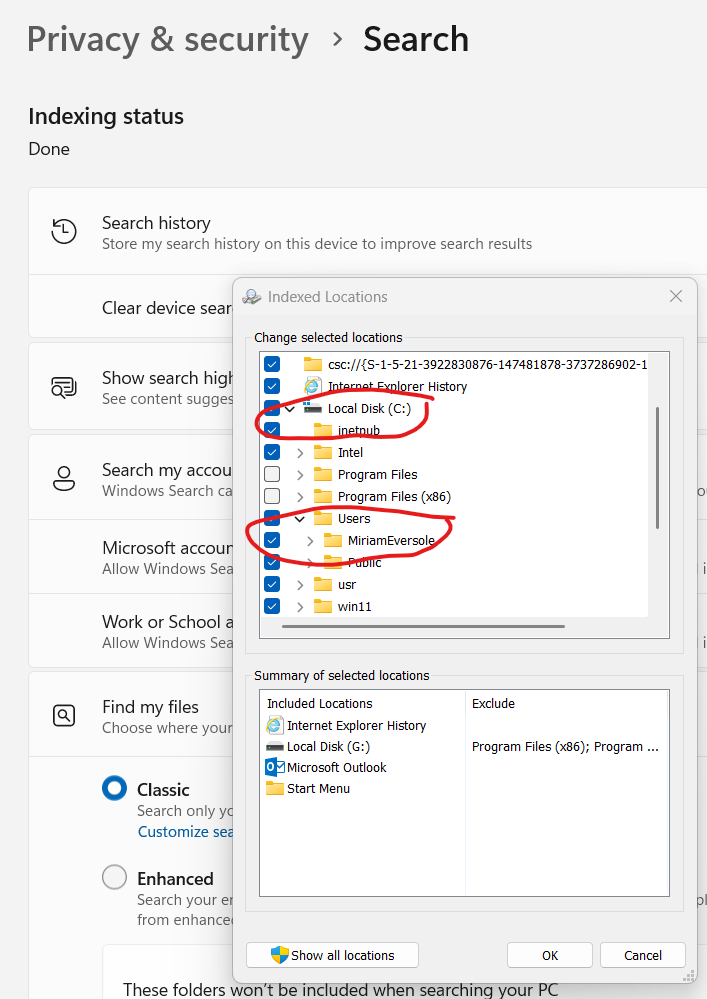This screenshot has width=707, height=999.
Task: Expand the Program Files (x86) node
Action: [x=300, y=496]
